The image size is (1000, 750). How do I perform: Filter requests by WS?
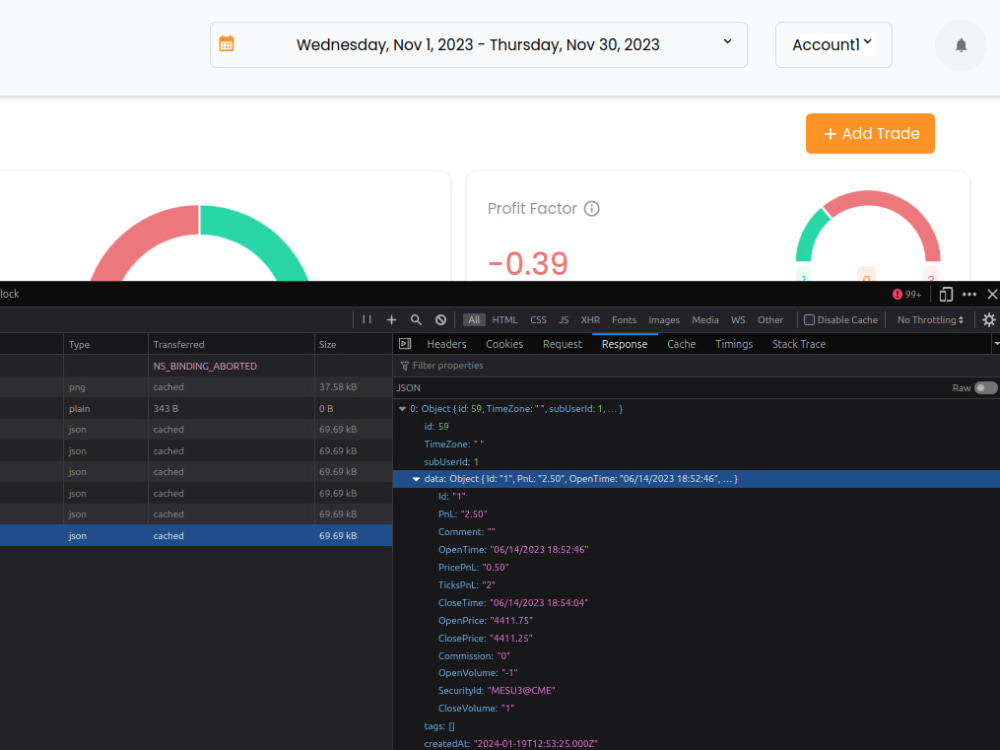coord(738,320)
